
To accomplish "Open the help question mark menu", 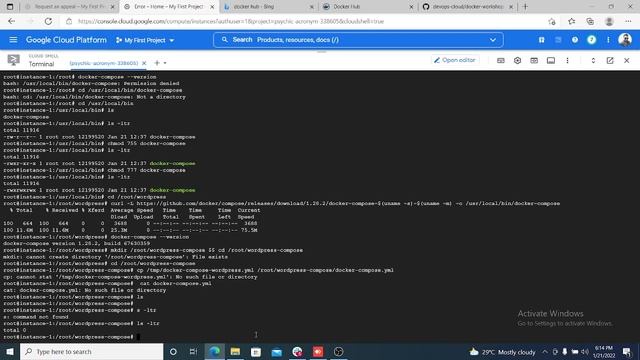I will coord(575,40).
